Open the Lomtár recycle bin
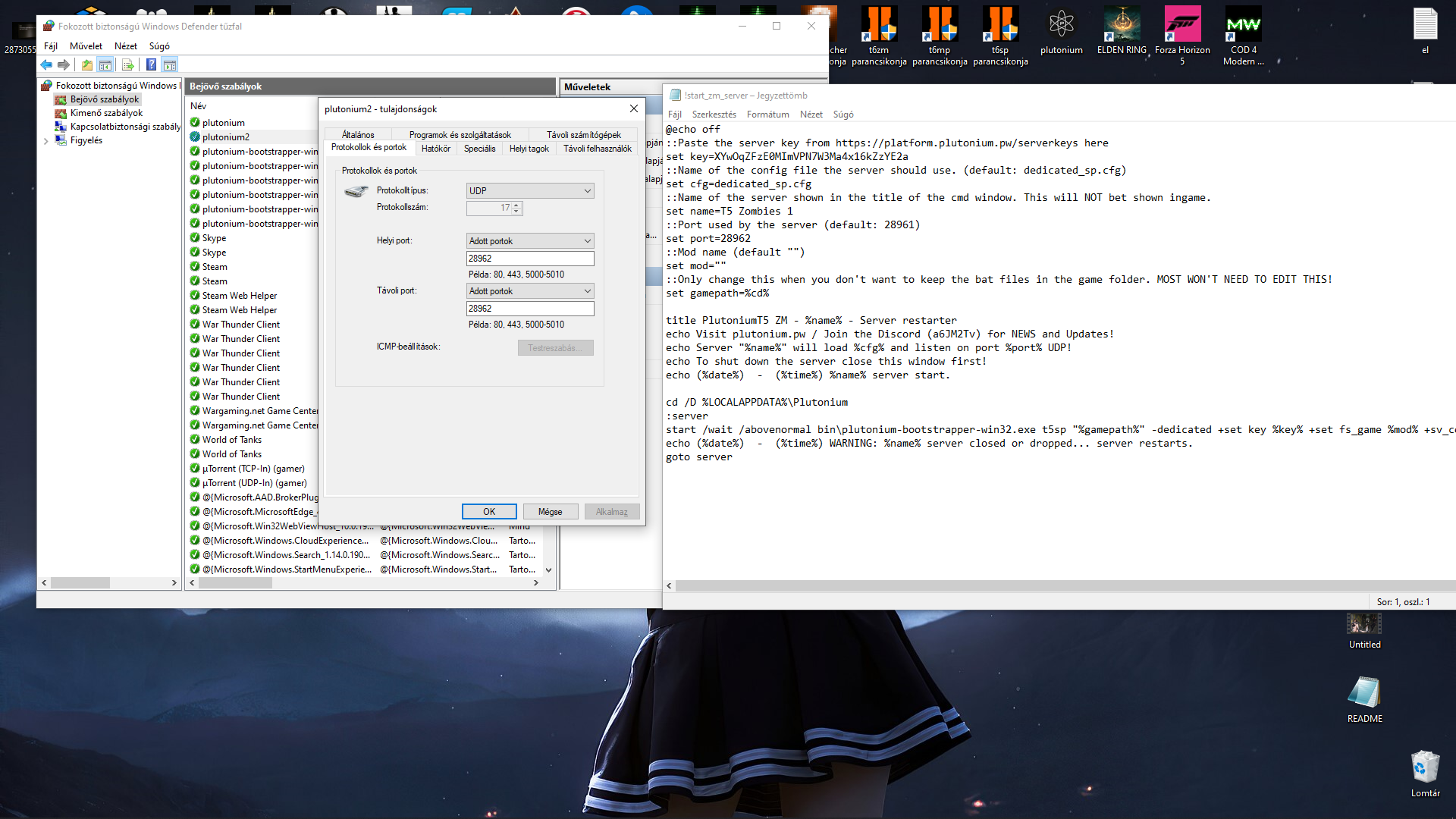Viewport: 1456px width, 819px height. (x=1425, y=773)
